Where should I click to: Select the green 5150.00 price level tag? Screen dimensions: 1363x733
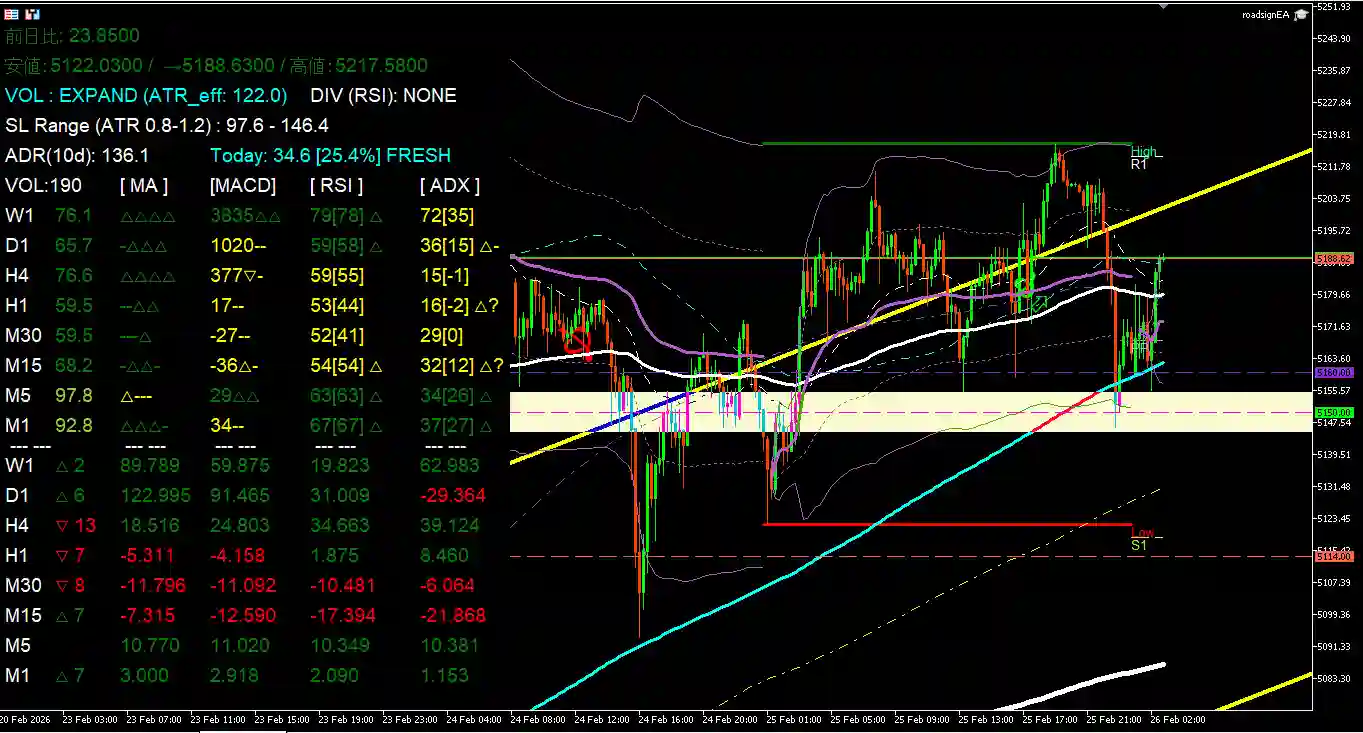point(1333,412)
